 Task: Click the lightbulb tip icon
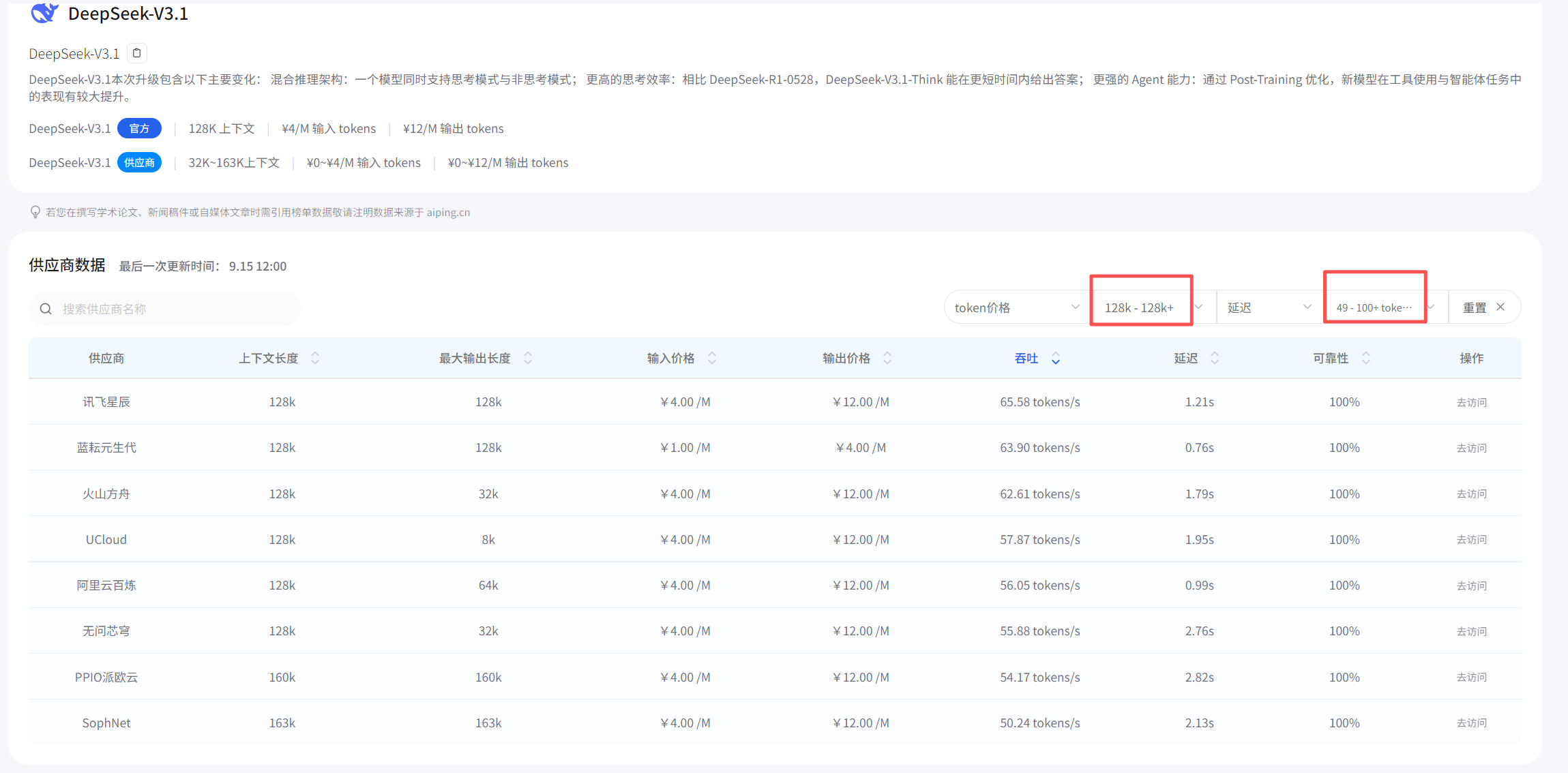(35, 212)
